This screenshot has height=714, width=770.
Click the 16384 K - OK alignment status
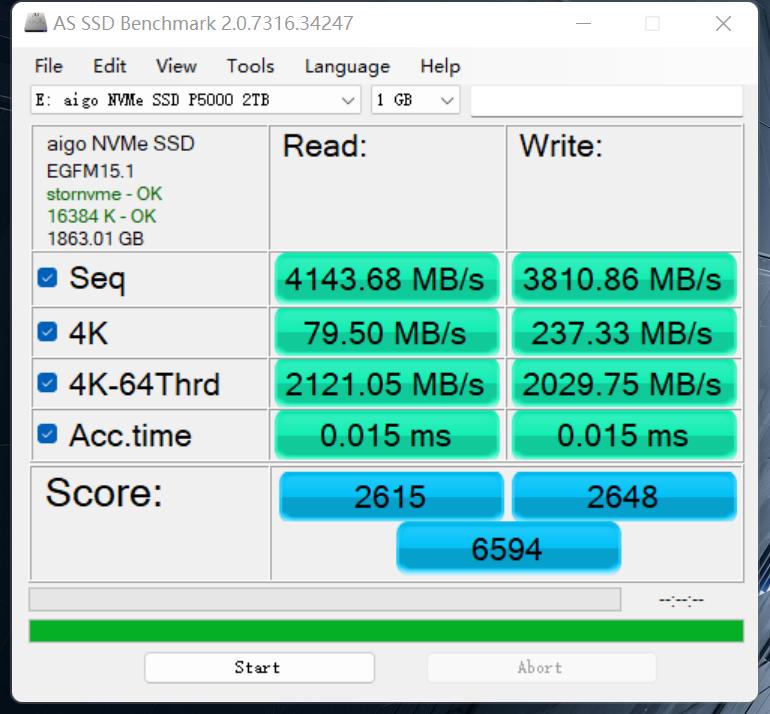pyautogui.click(x=101, y=216)
